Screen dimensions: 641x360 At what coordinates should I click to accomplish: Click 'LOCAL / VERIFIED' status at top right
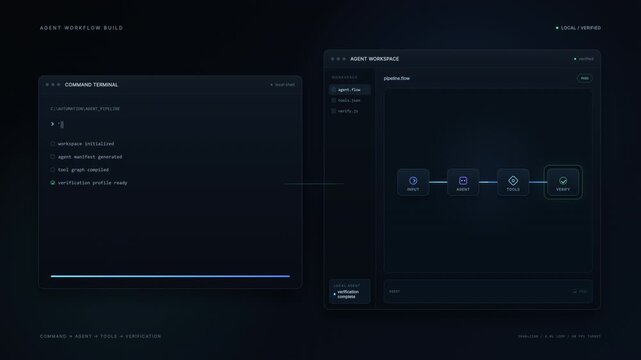click(x=578, y=28)
